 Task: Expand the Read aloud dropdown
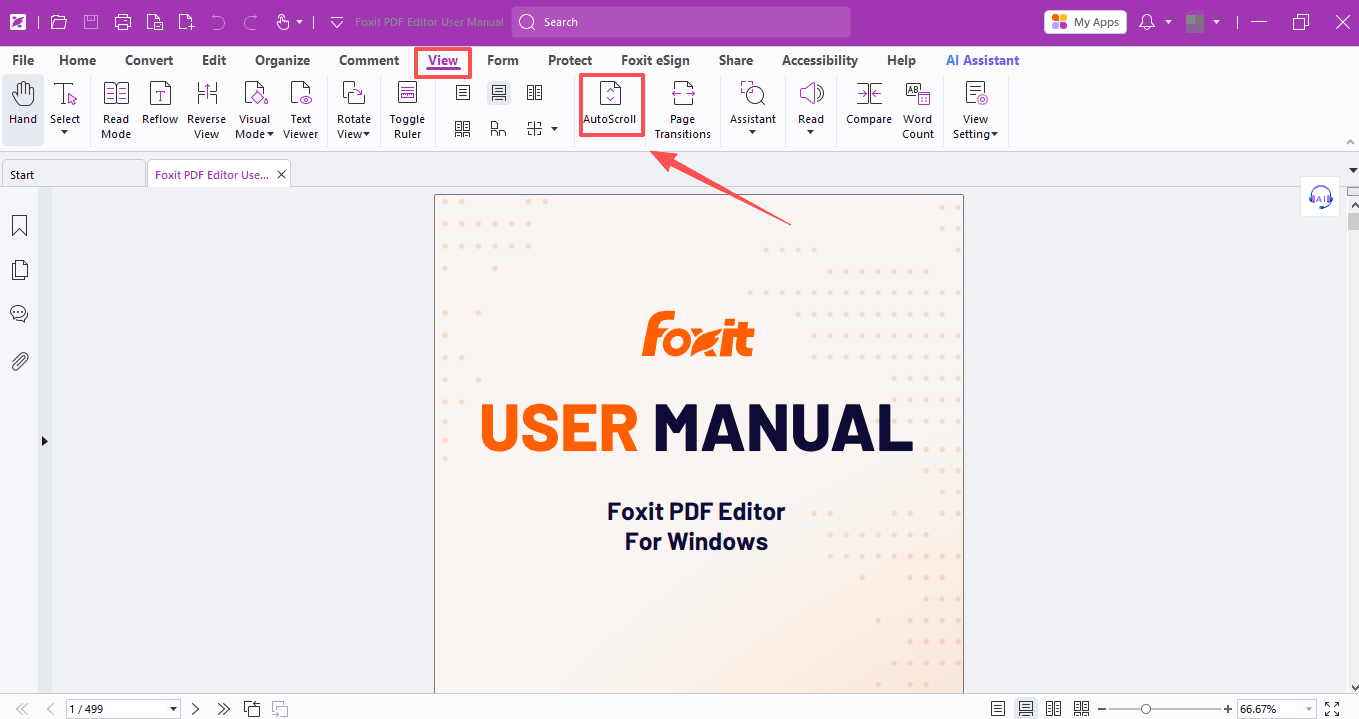coord(811,133)
